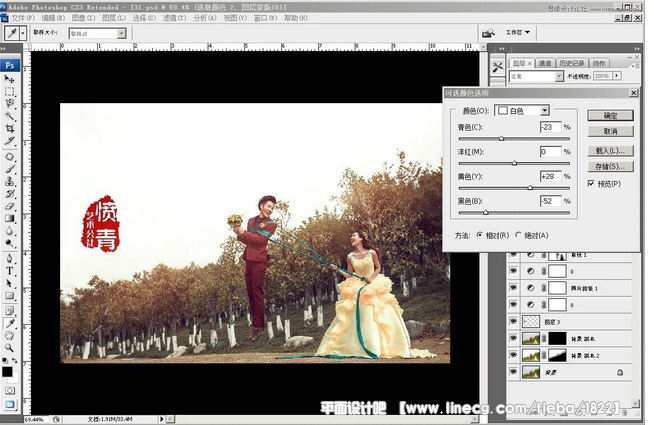
Task: Select the Rectangular Marquee tool
Action: click(9, 91)
